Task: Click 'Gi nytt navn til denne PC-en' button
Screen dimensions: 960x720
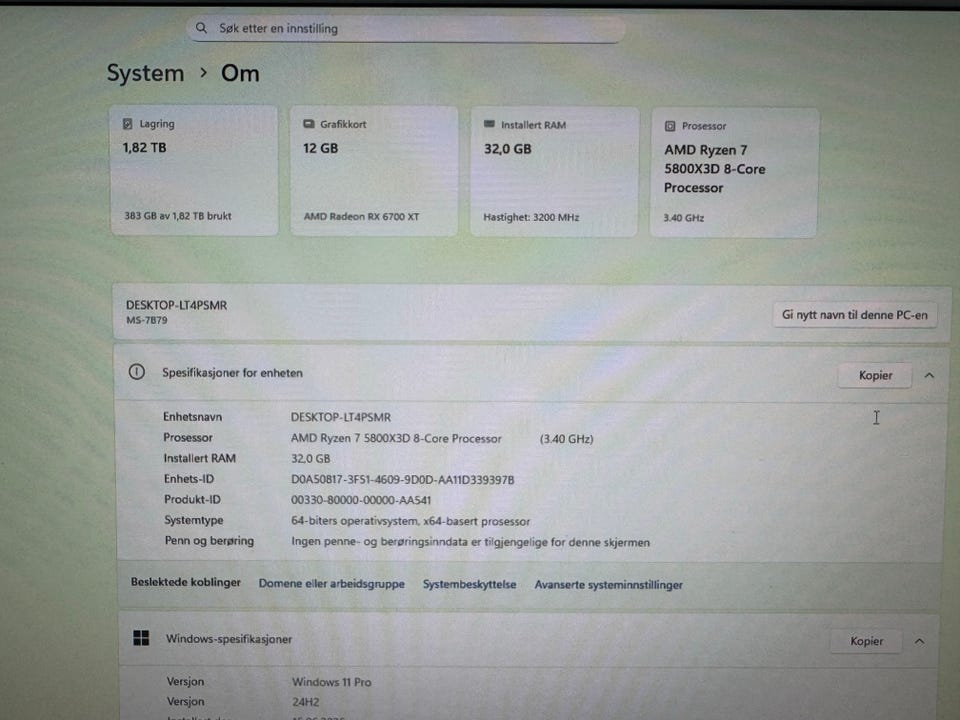Action: pos(855,315)
